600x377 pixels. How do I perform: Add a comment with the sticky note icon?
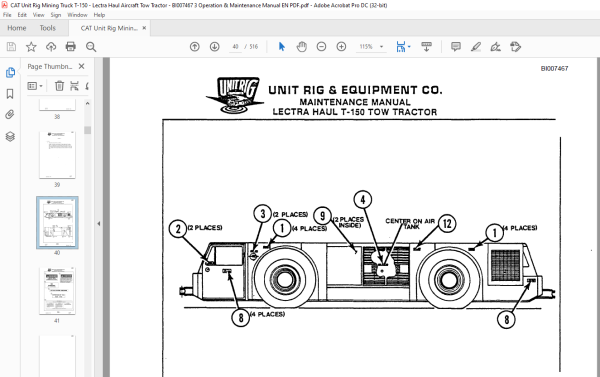(x=456, y=47)
